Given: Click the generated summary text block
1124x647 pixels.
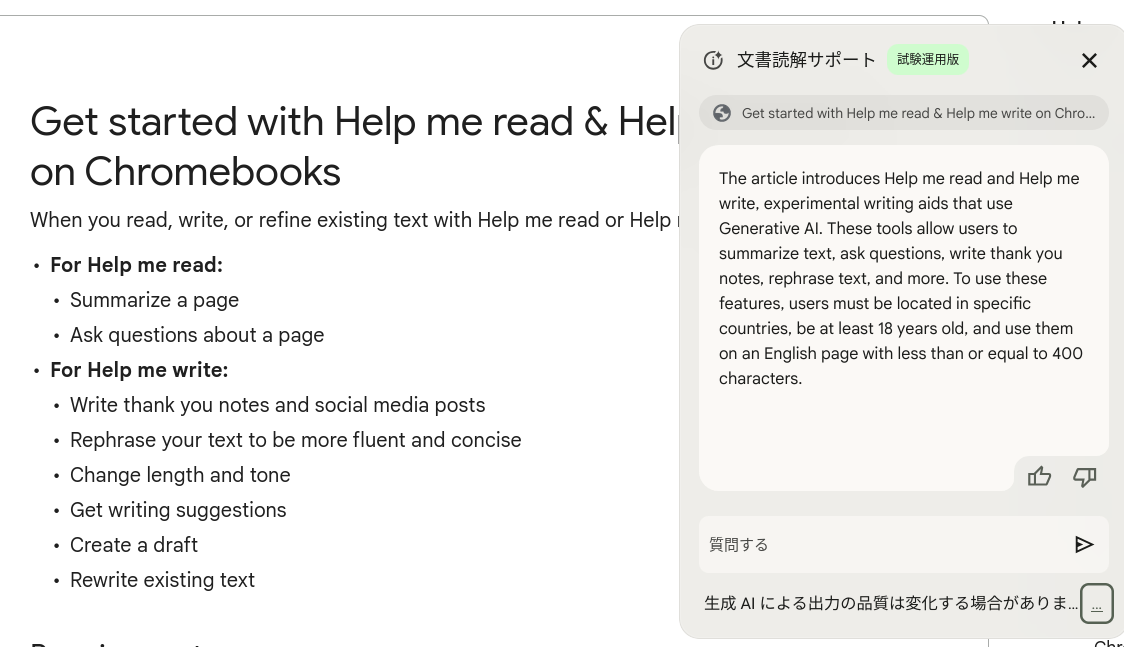Looking at the screenshot, I should pyautogui.click(x=900, y=278).
